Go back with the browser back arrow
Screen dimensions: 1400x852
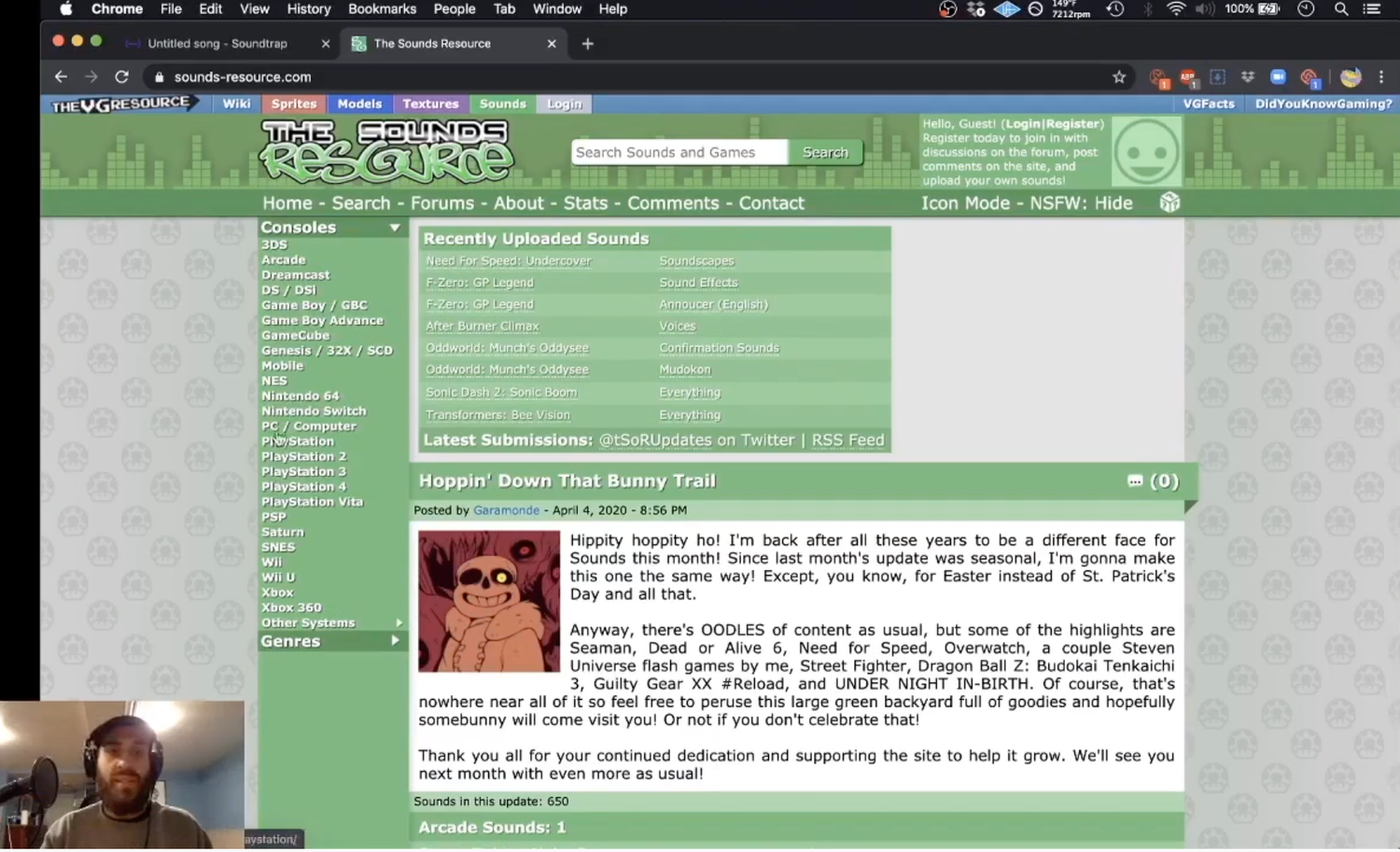(61, 77)
